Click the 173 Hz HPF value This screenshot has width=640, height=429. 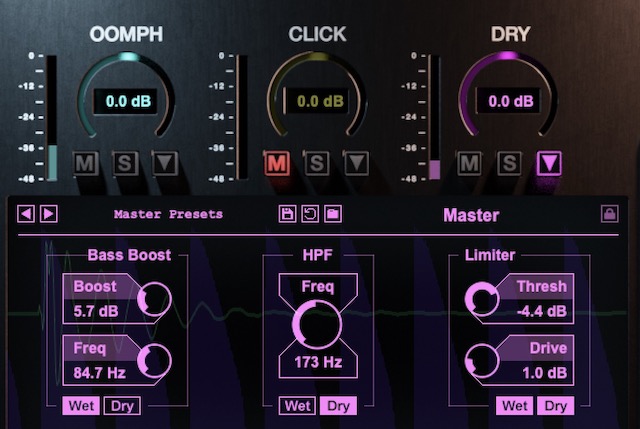coord(318,362)
